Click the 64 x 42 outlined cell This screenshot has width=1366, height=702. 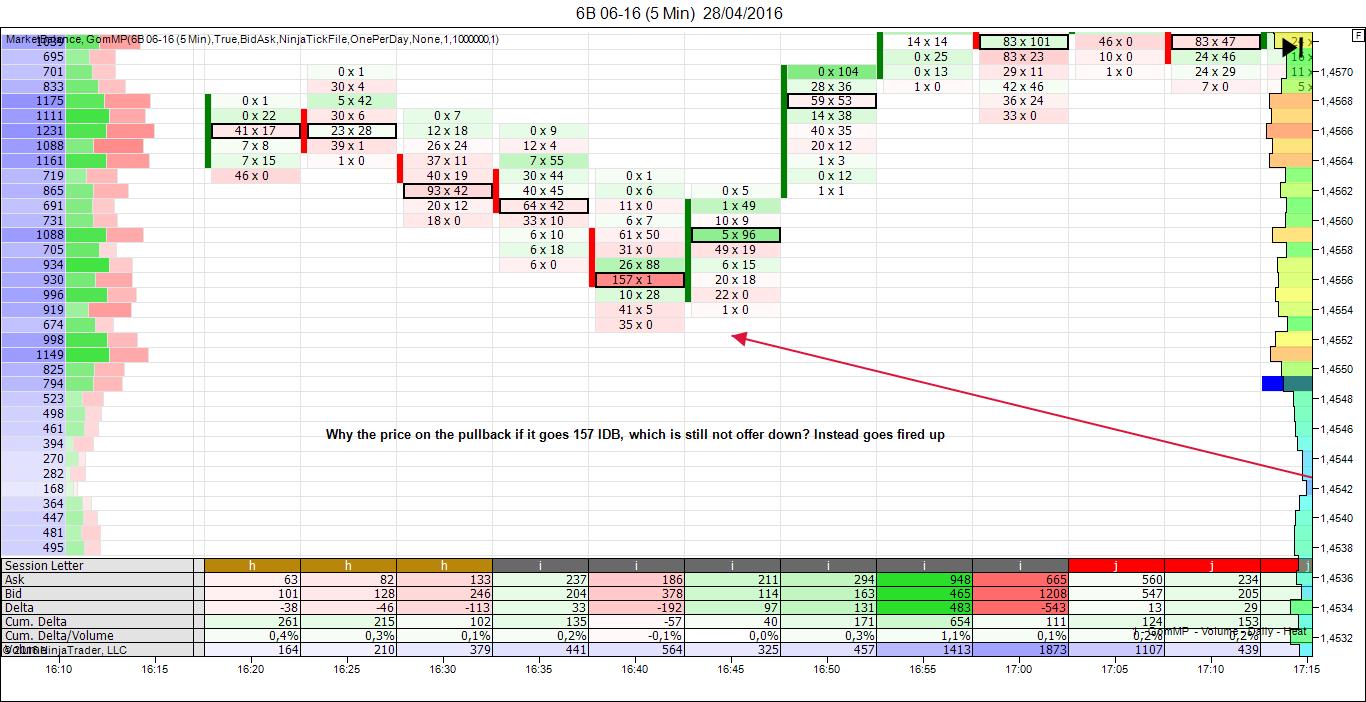[543, 206]
